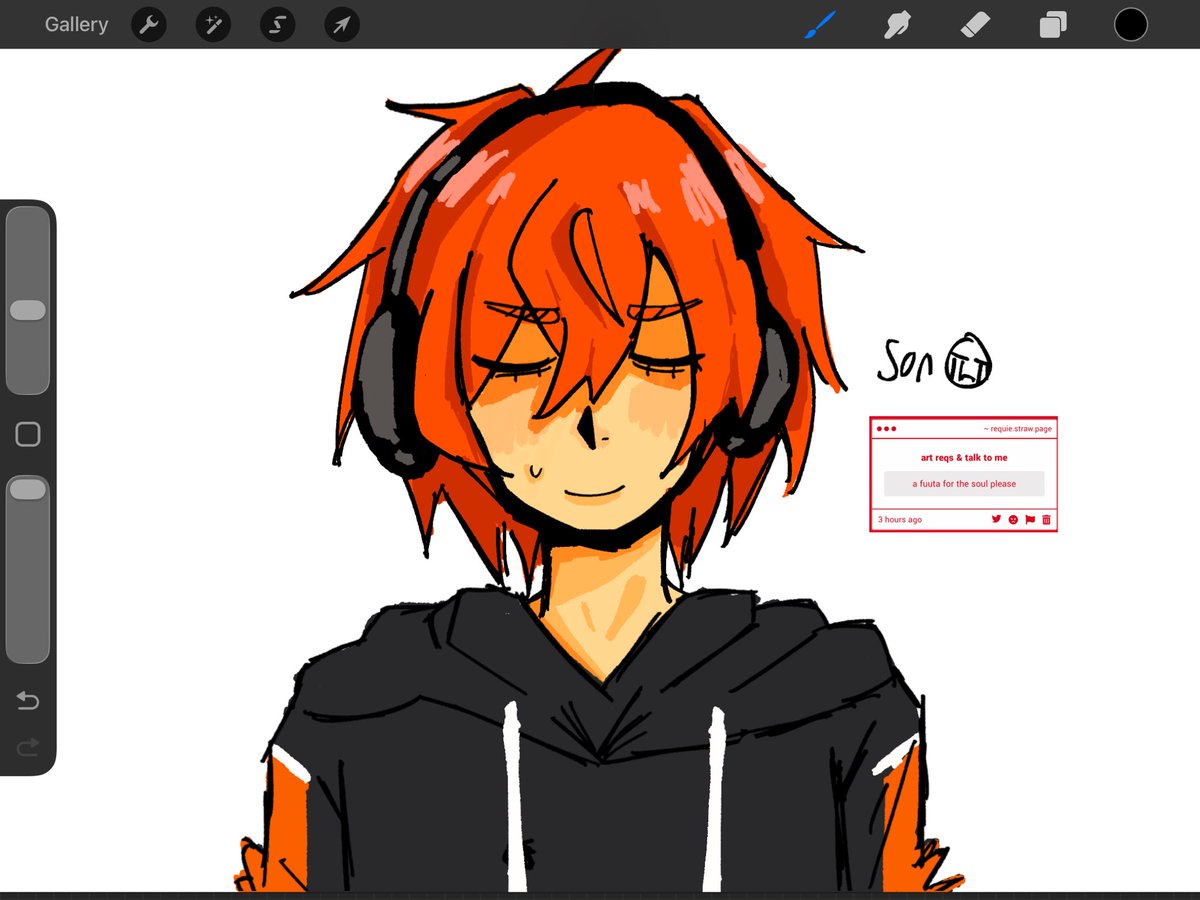Undo the last stroke

click(28, 700)
